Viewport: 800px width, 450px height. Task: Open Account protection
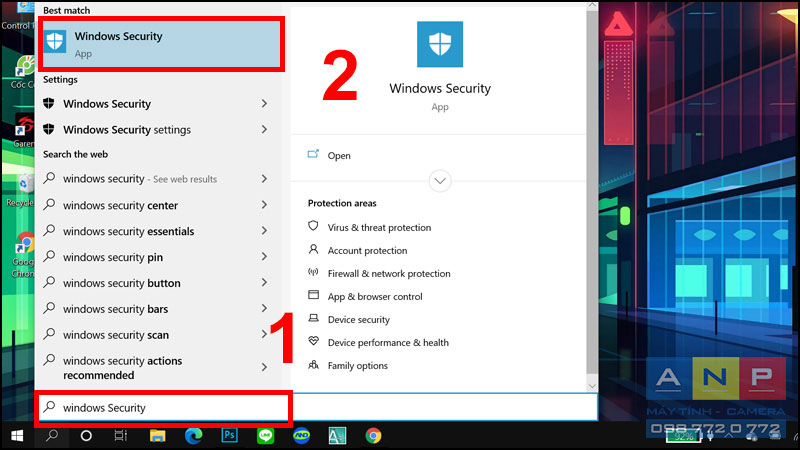tap(367, 251)
